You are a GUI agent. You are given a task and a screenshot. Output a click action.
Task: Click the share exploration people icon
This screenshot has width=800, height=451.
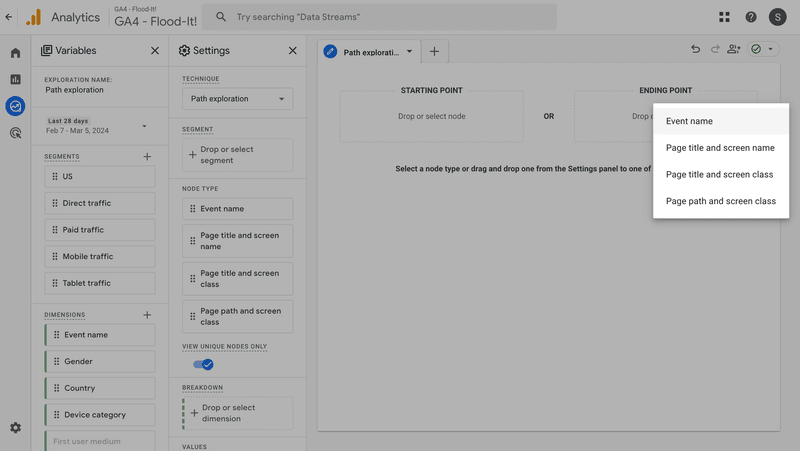[734, 49]
